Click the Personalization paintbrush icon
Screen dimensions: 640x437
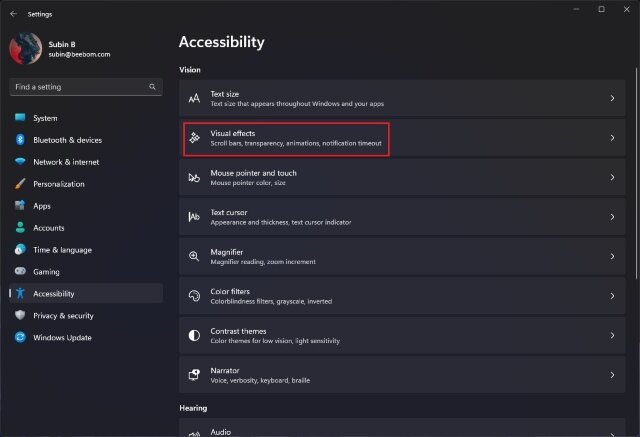(20, 184)
